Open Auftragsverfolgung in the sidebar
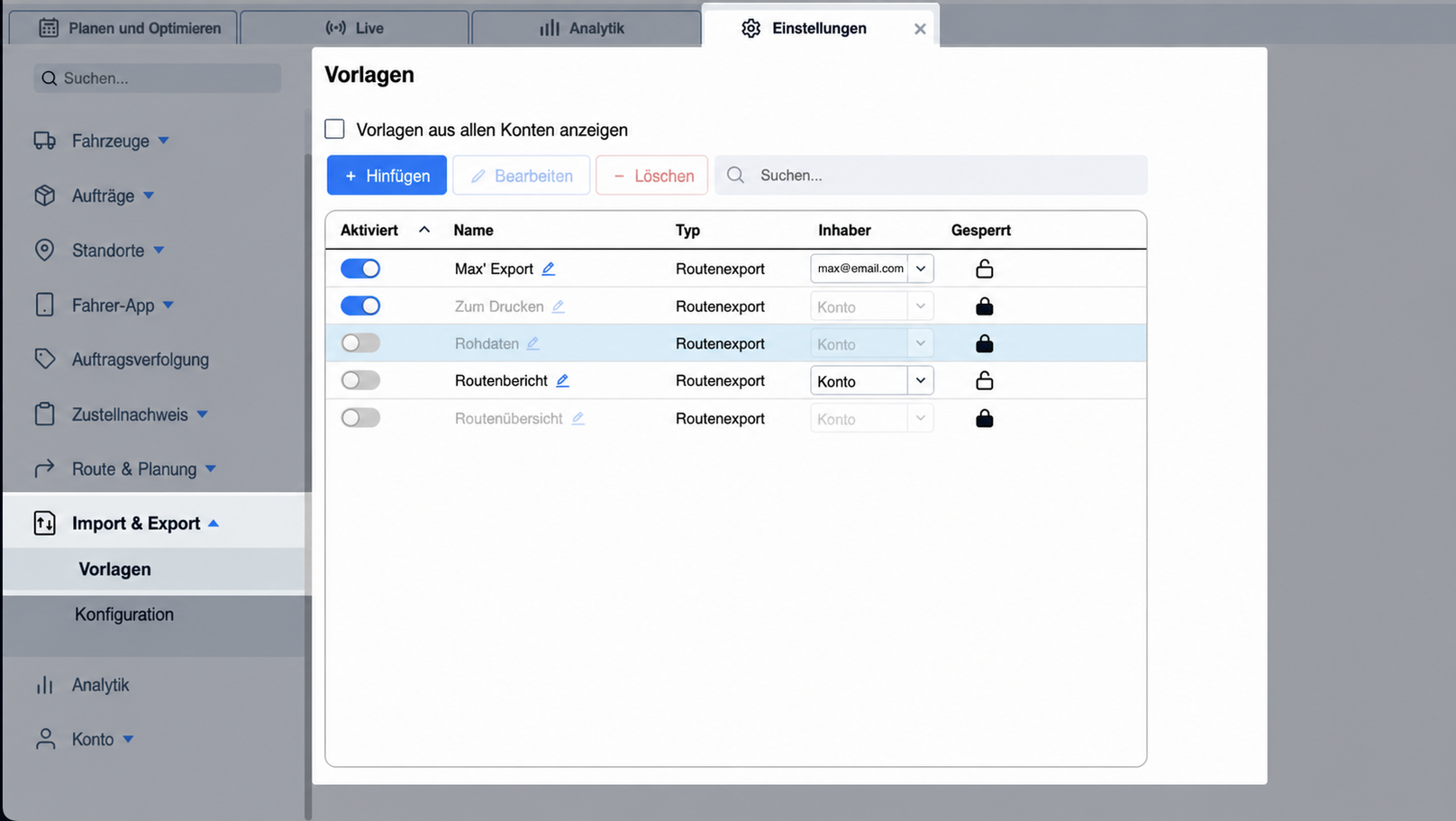Image resolution: width=1456 pixels, height=821 pixels. tap(140, 360)
